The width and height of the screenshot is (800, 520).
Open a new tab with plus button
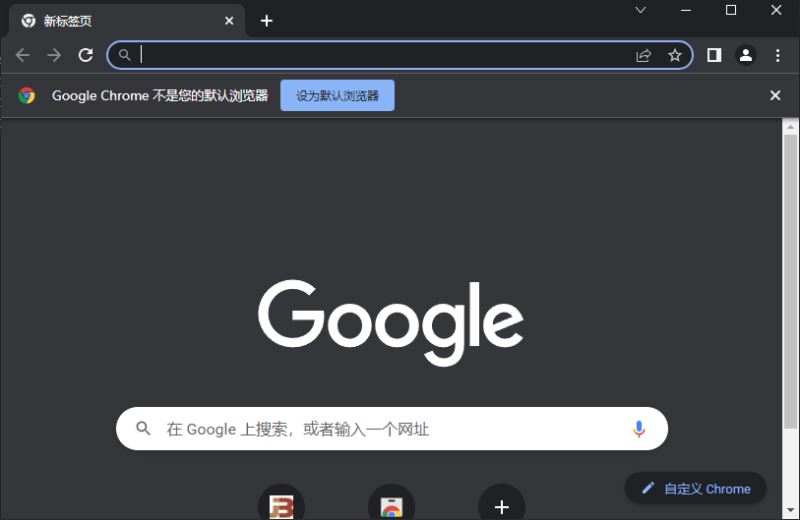point(266,21)
